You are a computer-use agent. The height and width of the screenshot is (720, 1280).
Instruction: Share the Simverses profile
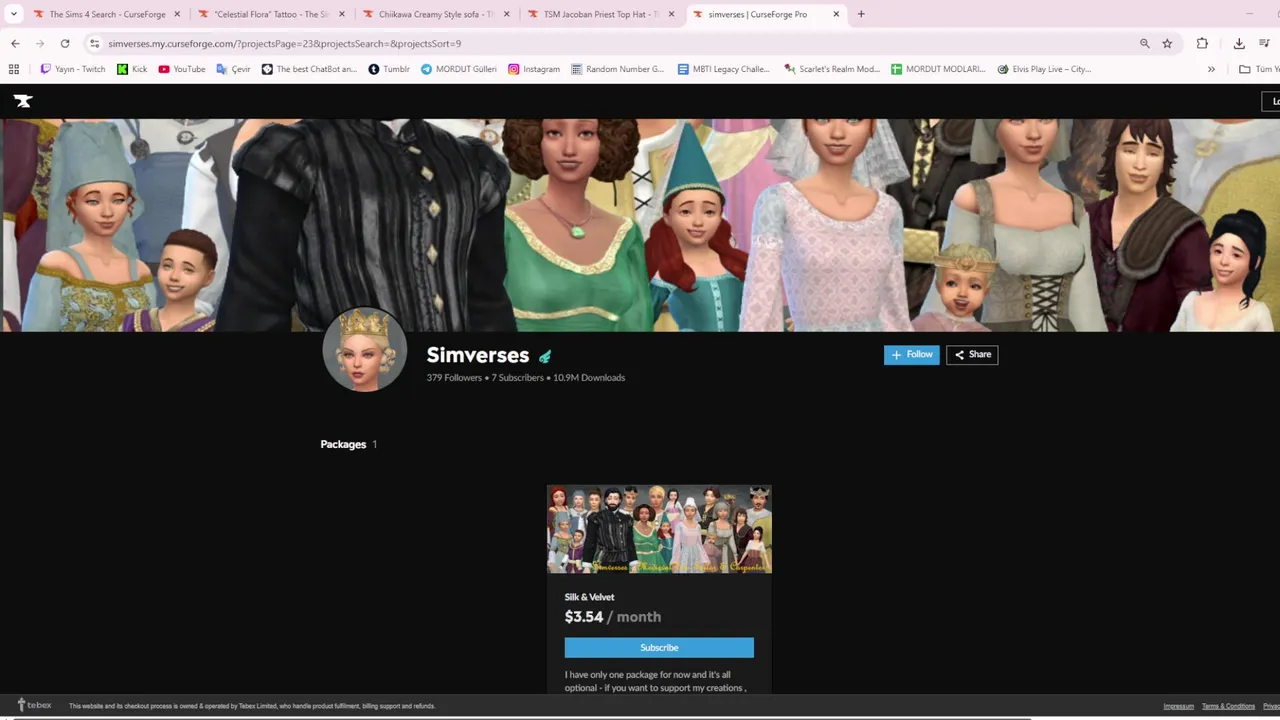(x=972, y=354)
